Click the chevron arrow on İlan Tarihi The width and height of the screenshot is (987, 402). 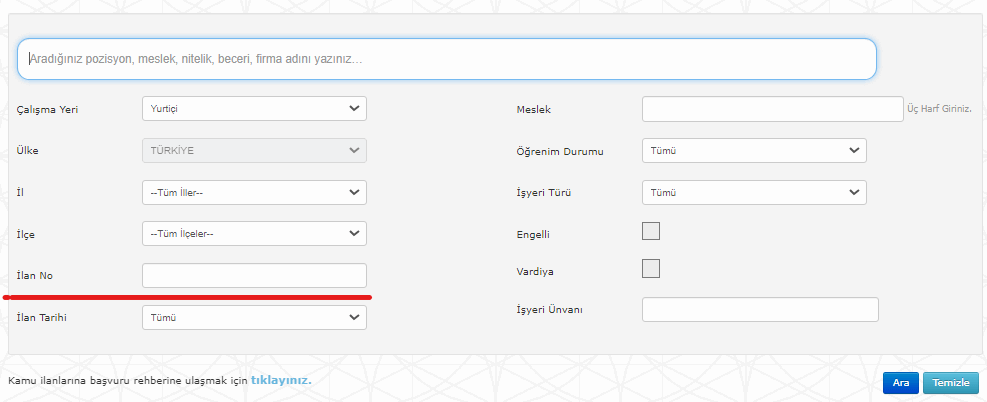tap(354, 318)
